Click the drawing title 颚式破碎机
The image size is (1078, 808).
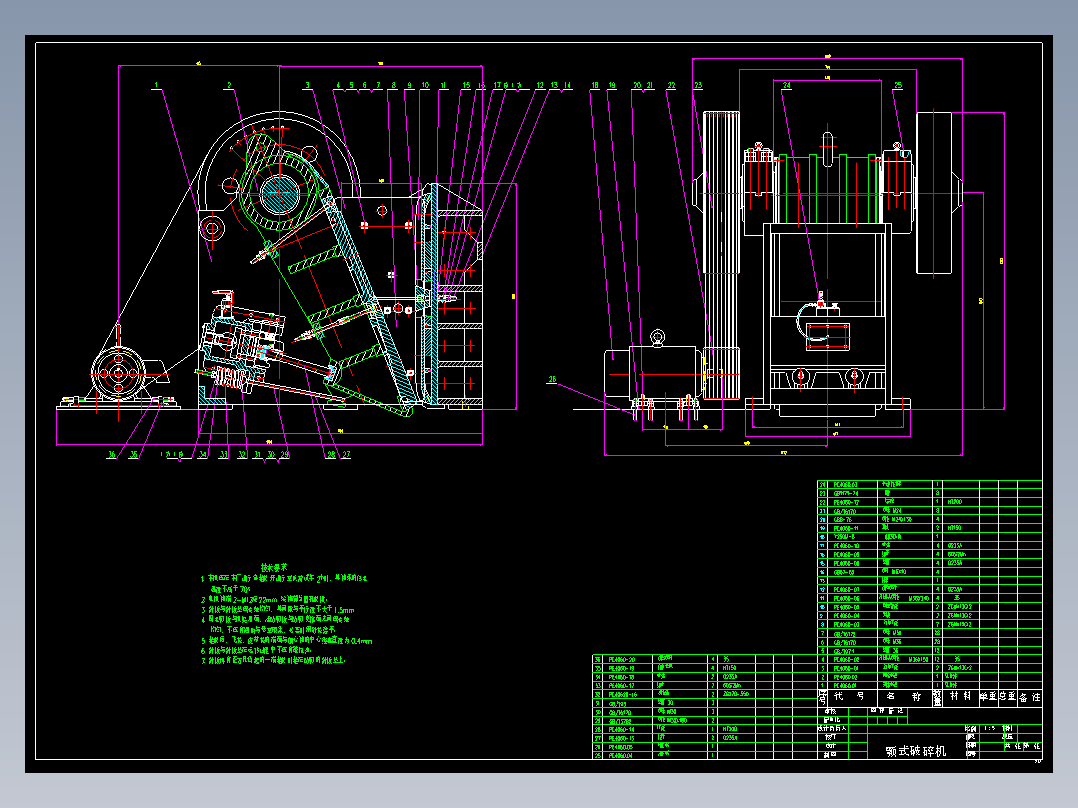[x=916, y=751]
